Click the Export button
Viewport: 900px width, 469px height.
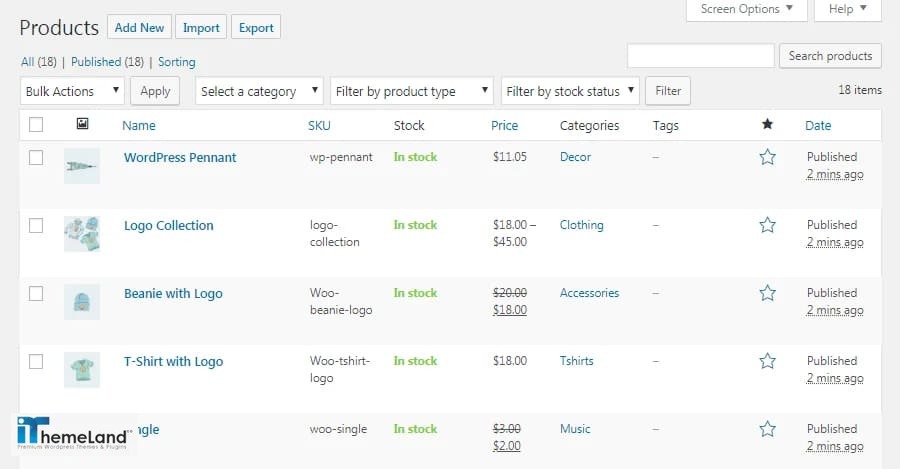pos(256,28)
